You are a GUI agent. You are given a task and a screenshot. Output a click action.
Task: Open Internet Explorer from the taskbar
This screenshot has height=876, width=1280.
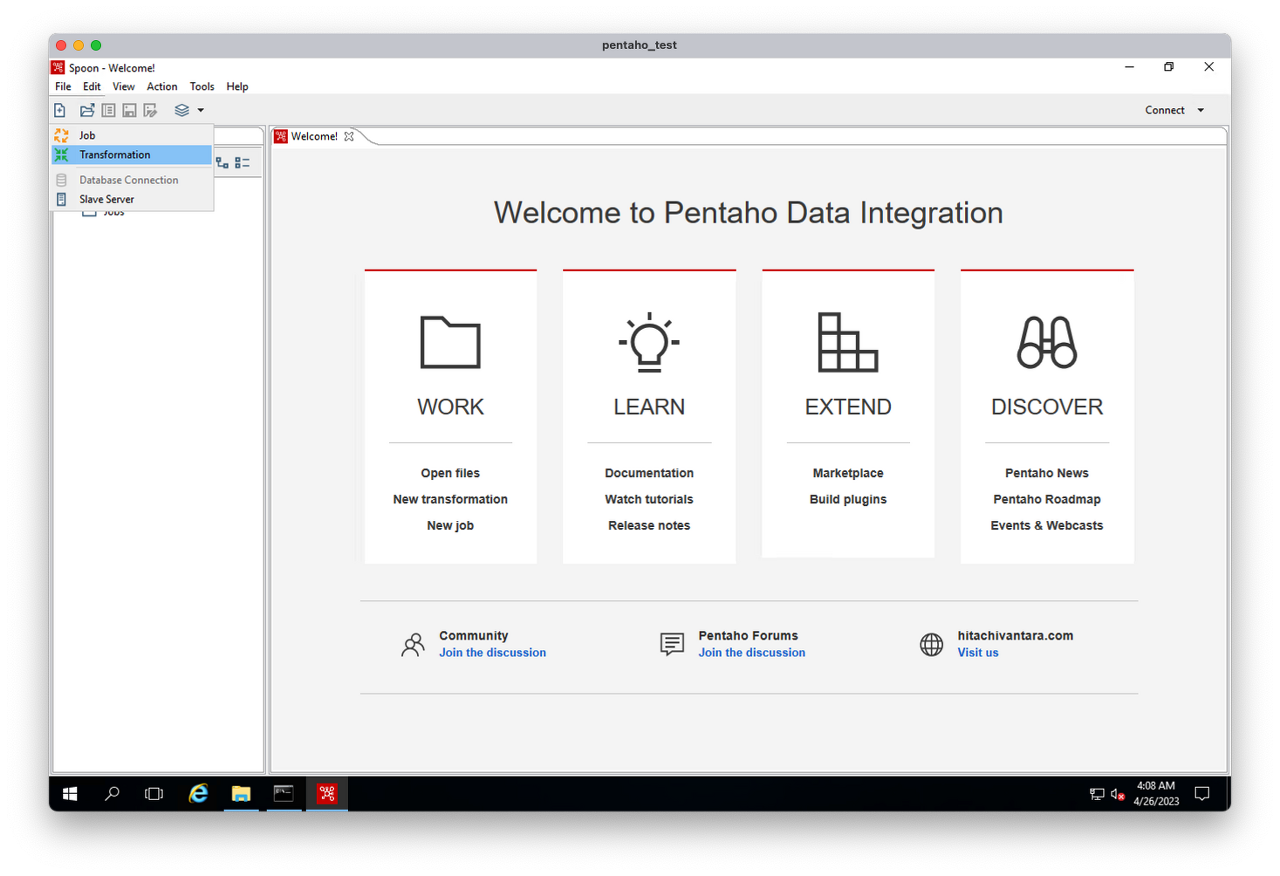198,794
